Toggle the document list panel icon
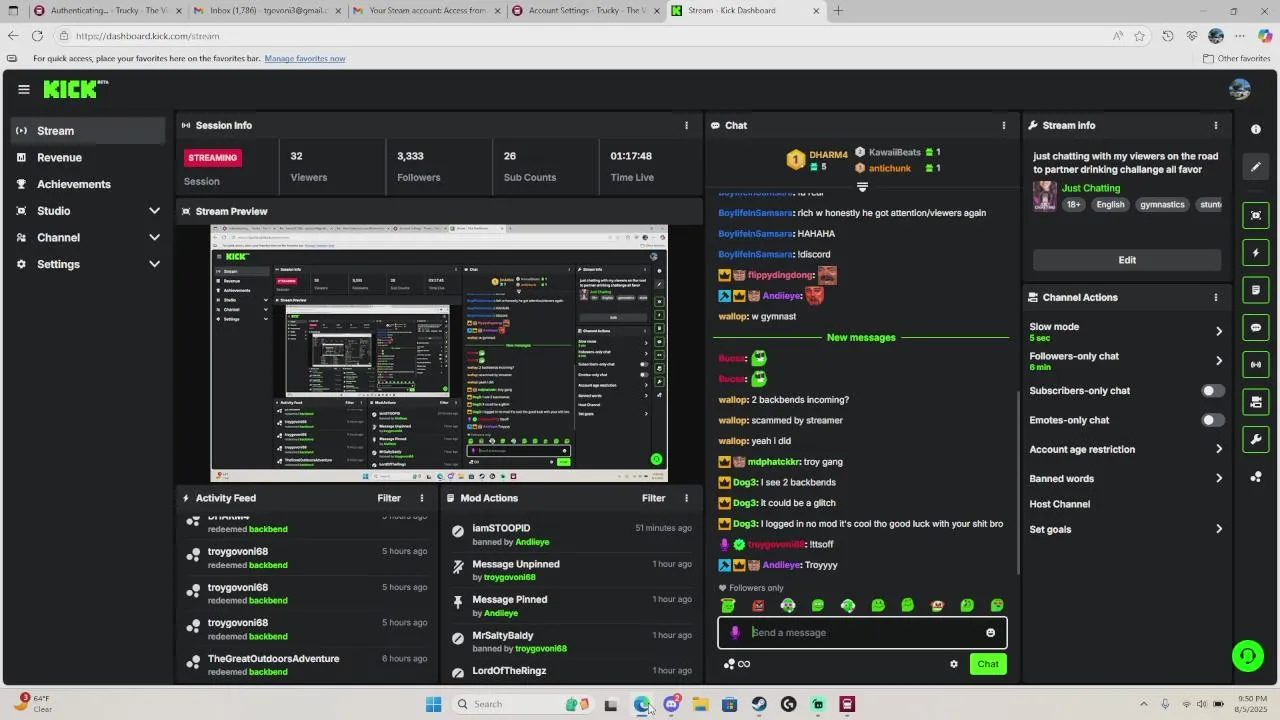This screenshot has width=1280, height=720. (1256, 290)
